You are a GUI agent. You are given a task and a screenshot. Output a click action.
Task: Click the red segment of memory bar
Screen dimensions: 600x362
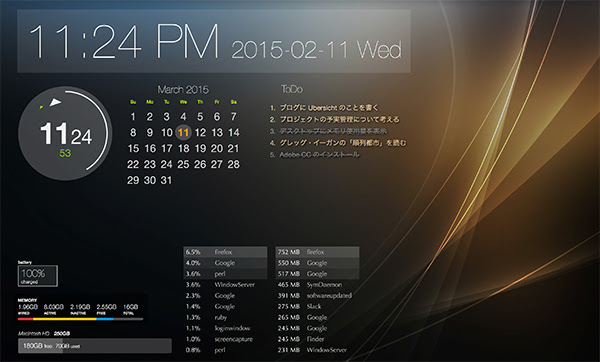(x=25, y=319)
